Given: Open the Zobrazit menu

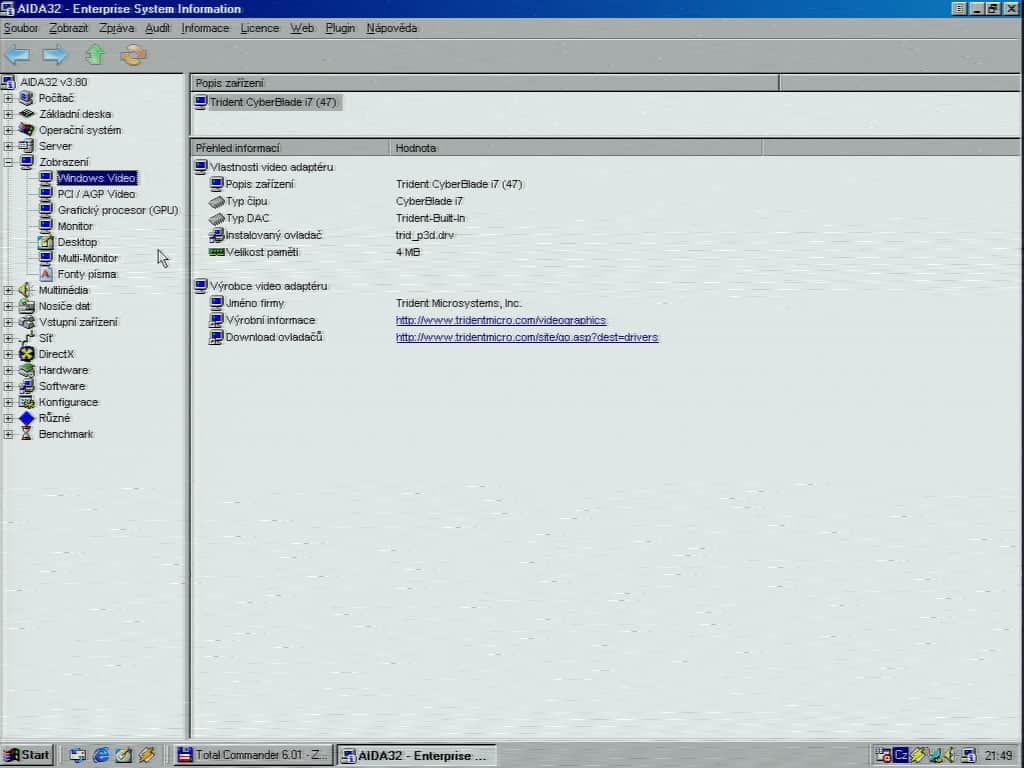Looking at the screenshot, I should [x=69, y=28].
